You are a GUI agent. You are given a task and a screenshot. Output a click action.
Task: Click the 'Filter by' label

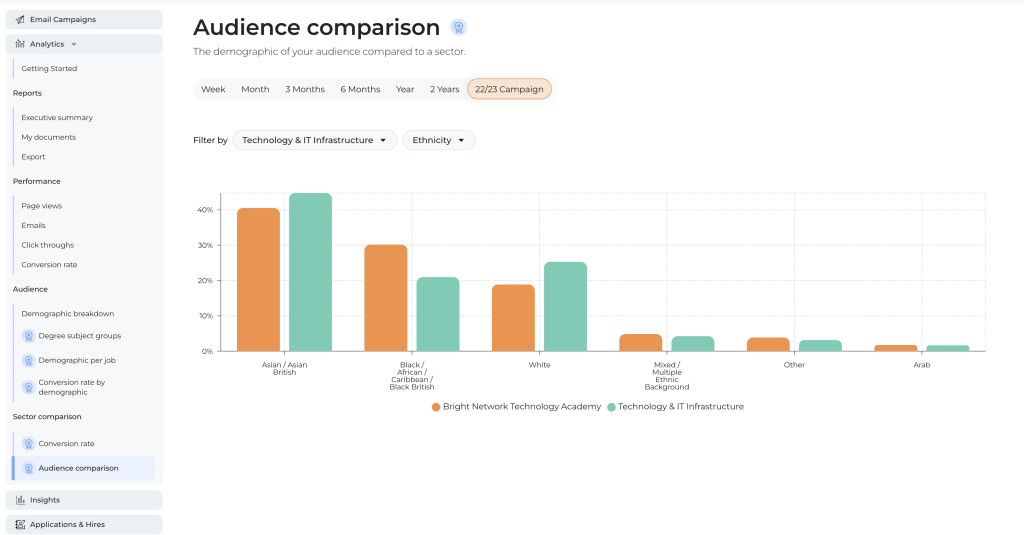point(210,140)
